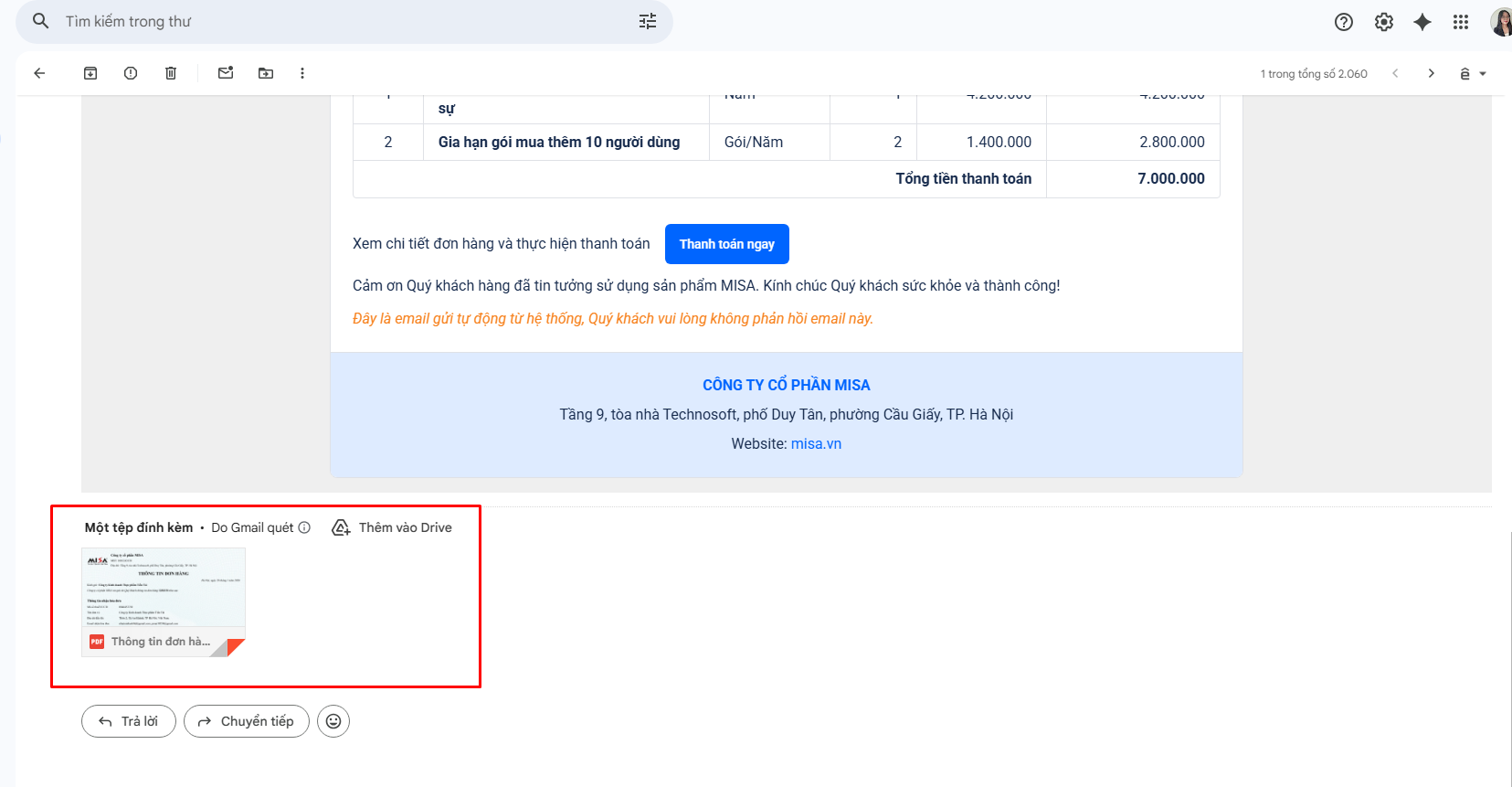Open Google apps grid

pyautogui.click(x=1461, y=22)
